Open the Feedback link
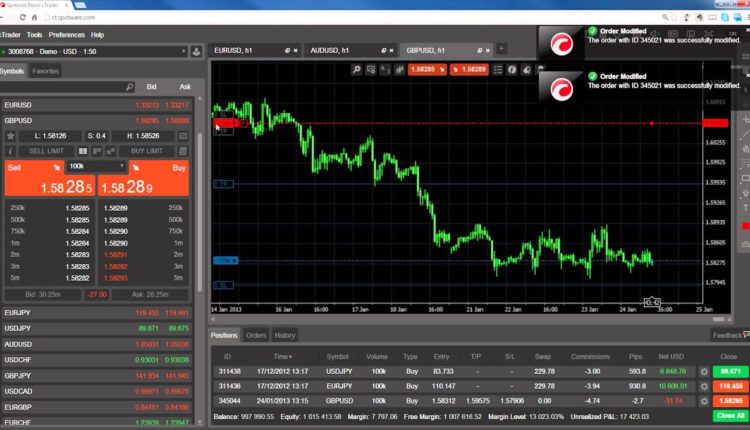 click(x=730, y=335)
